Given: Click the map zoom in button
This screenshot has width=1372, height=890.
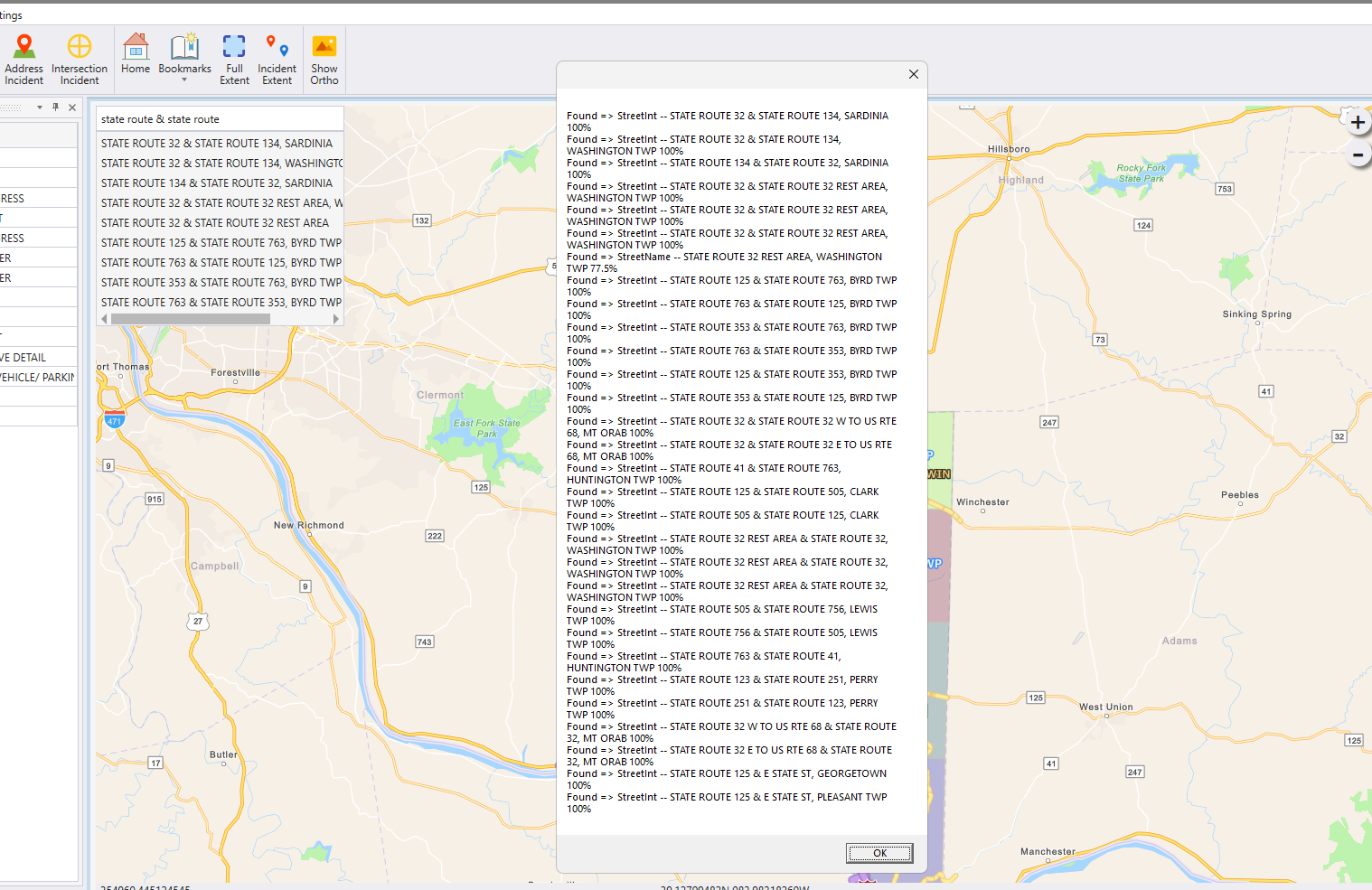Looking at the screenshot, I should [1358, 122].
